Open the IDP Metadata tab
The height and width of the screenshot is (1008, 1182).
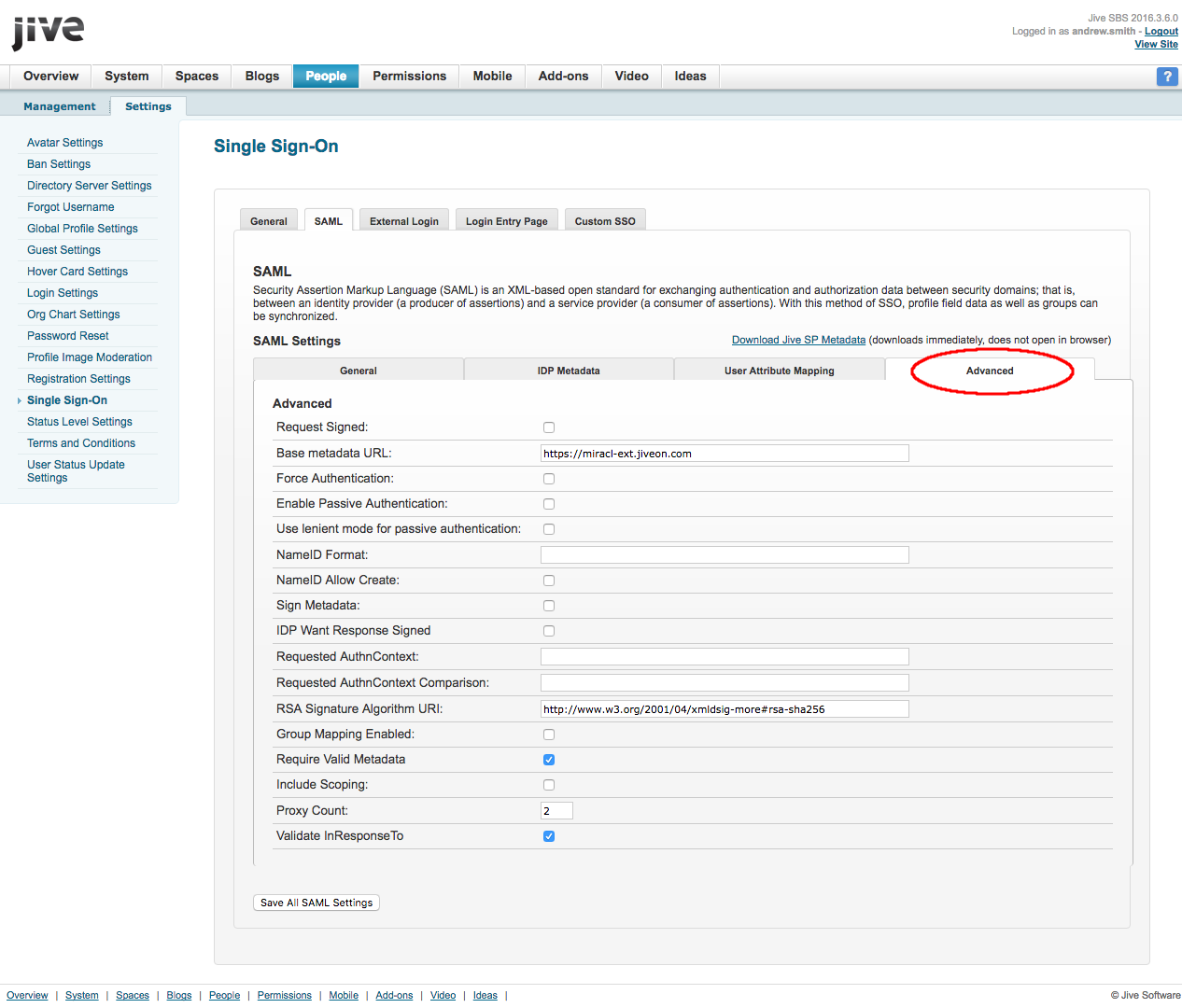coord(569,370)
